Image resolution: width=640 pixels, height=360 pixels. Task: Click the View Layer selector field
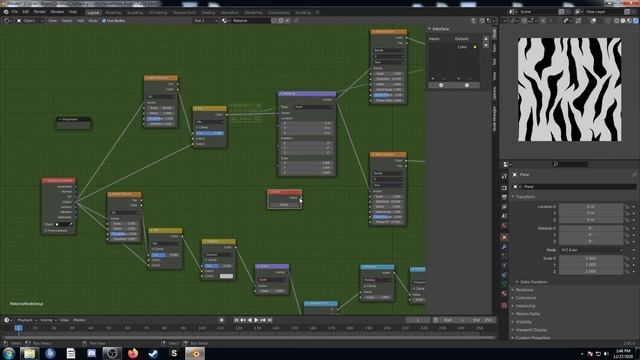(x=603, y=12)
